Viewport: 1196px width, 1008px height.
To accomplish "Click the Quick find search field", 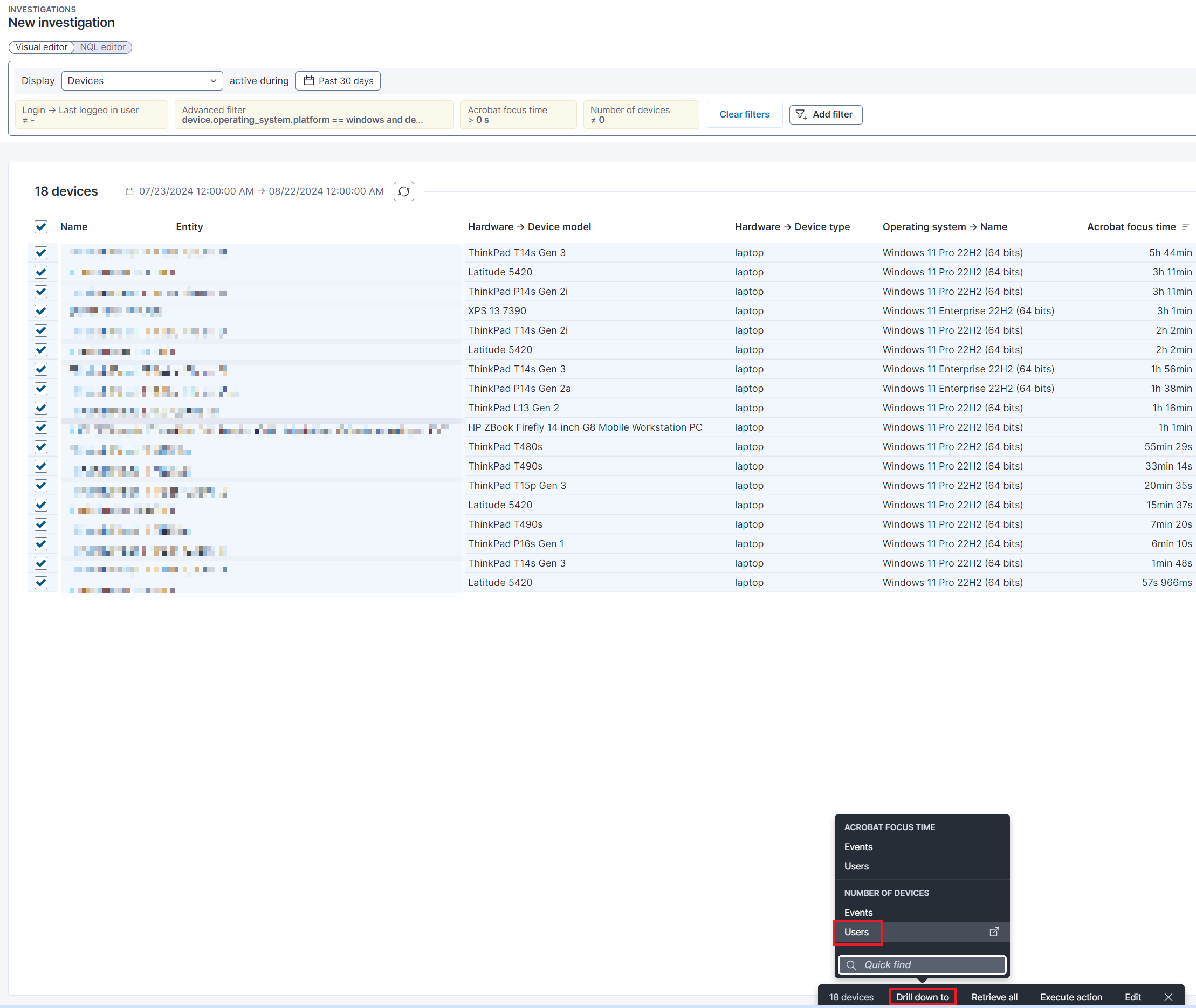I will click(929, 965).
